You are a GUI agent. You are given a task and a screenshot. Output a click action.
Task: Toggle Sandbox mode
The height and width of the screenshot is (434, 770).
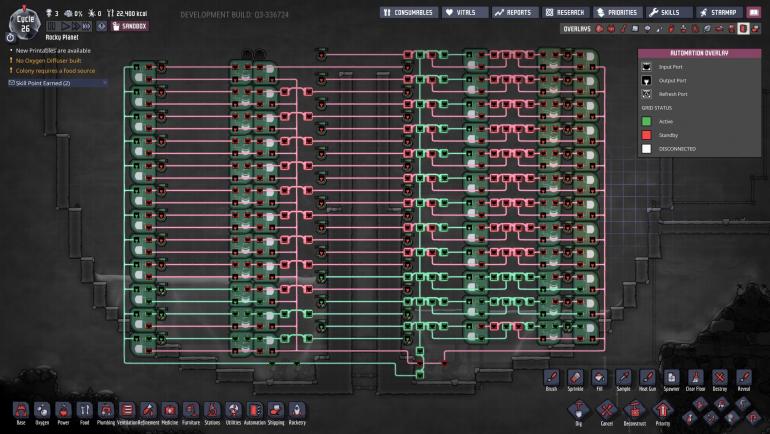point(130,26)
